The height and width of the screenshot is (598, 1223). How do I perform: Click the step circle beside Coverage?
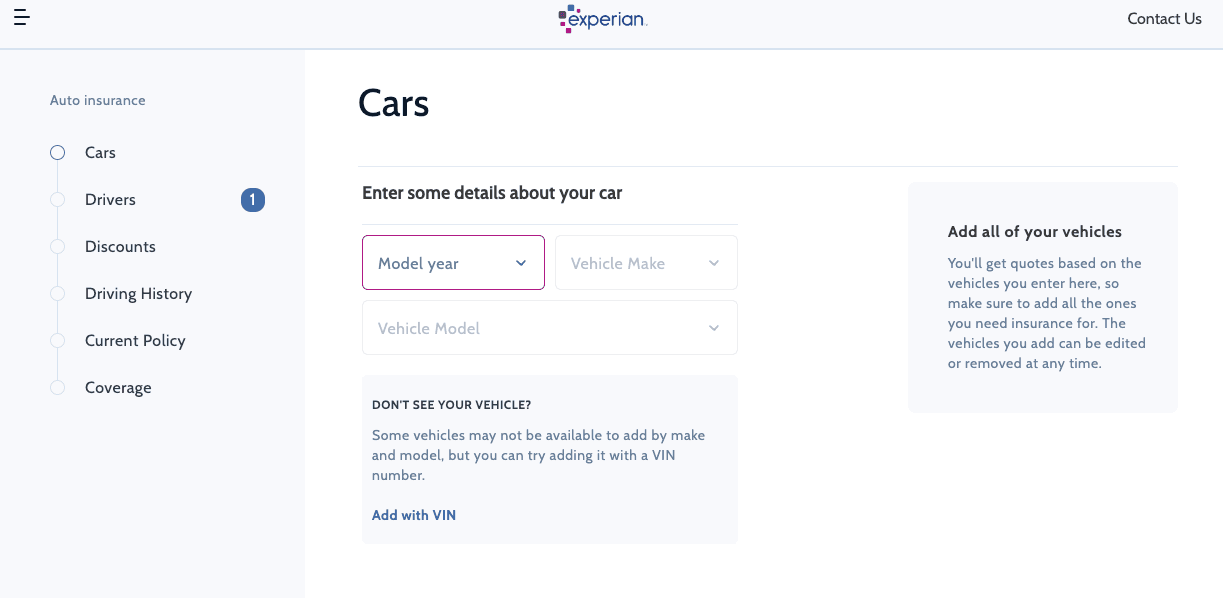click(58, 387)
